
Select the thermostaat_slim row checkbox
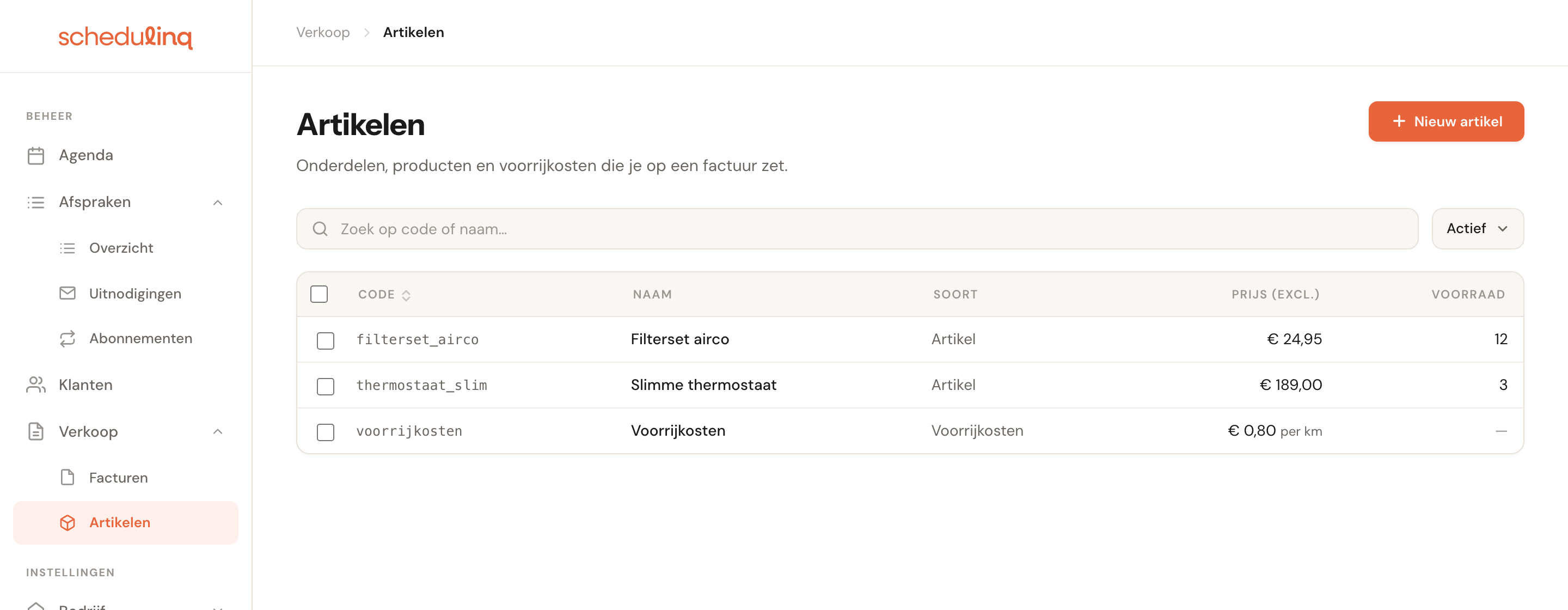(x=326, y=386)
